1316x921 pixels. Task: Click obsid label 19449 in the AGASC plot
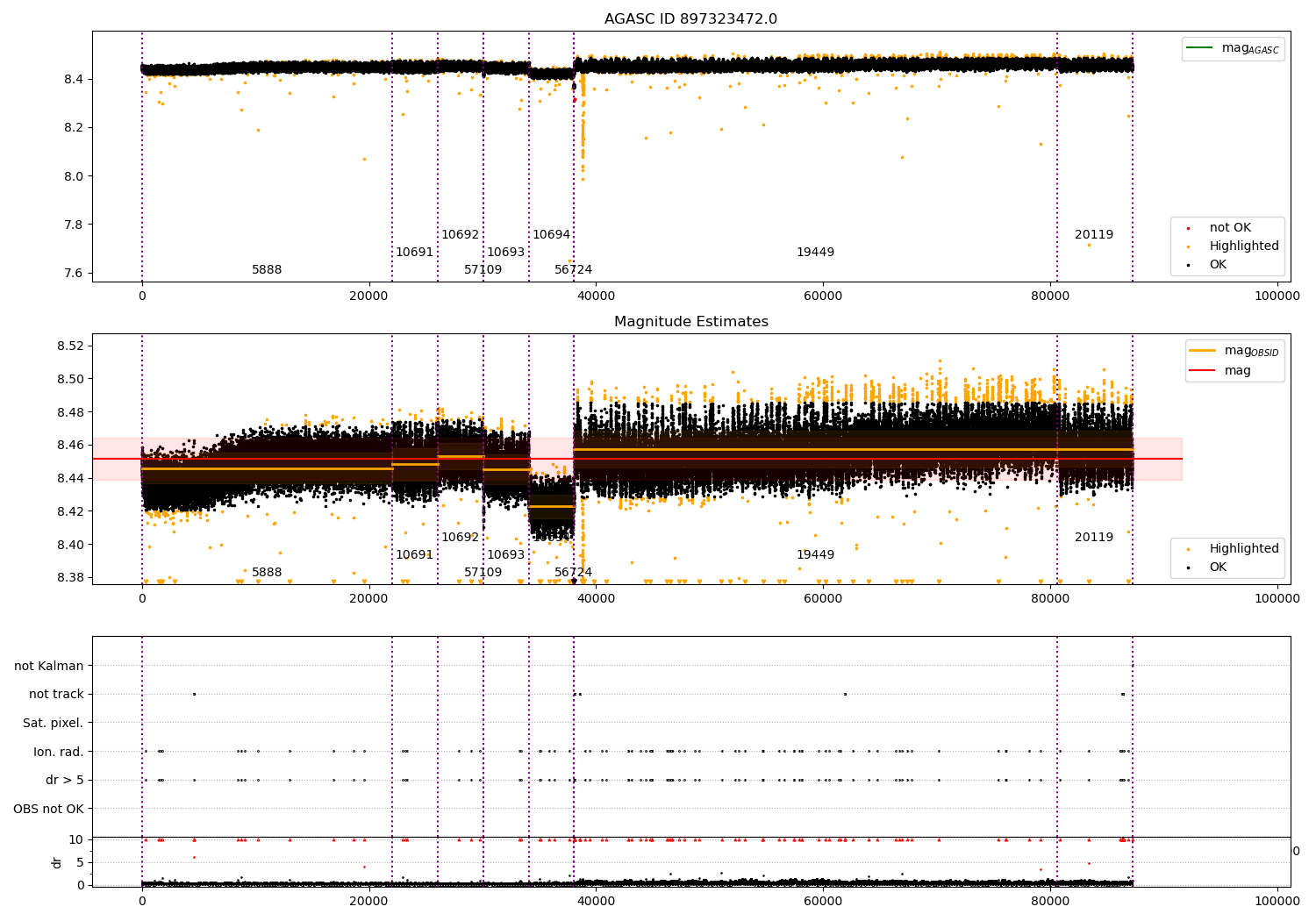815,253
